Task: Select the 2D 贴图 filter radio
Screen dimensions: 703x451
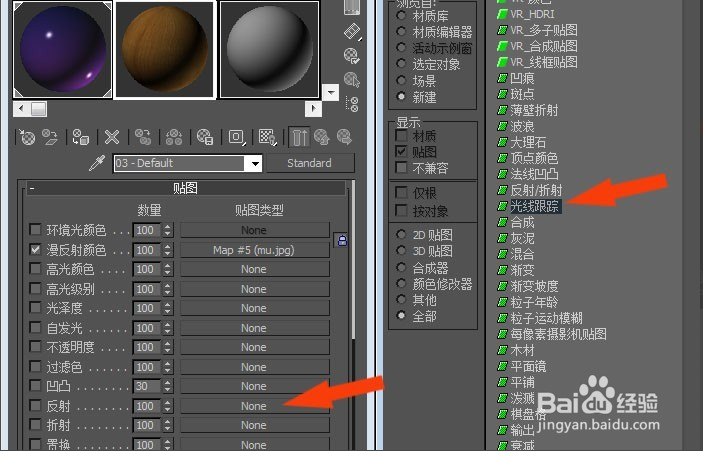Action: pos(401,234)
